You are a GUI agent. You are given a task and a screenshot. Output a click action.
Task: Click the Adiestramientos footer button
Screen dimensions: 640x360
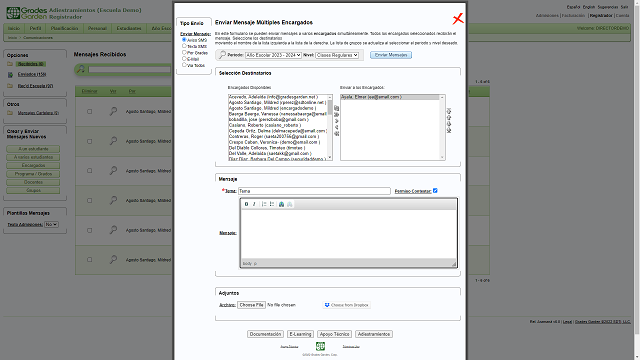click(x=374, y=334)
